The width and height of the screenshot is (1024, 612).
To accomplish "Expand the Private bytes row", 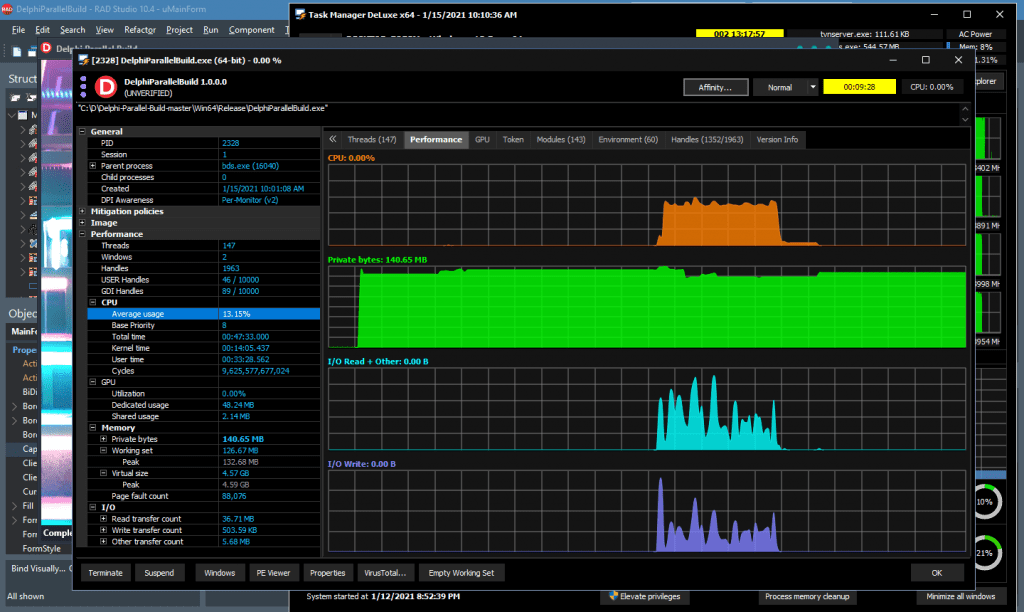I will click(103, 439).
